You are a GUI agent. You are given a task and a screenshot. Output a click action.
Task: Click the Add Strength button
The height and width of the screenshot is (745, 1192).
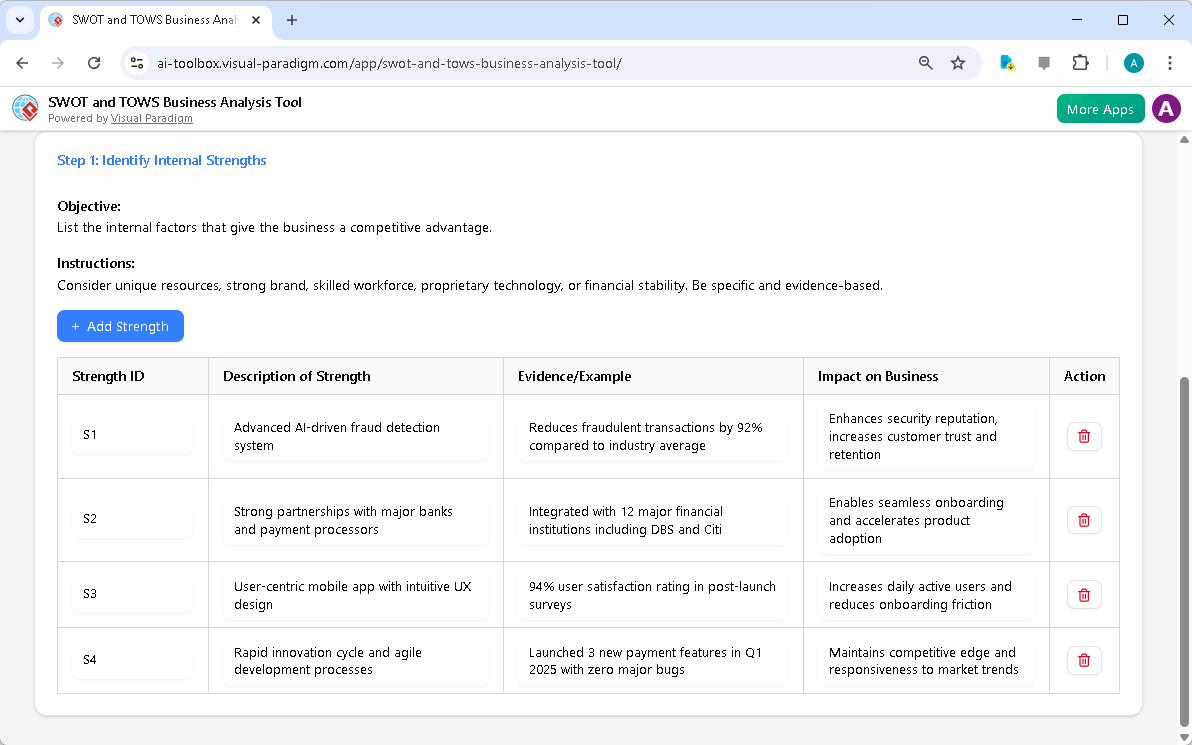[120, 326]
